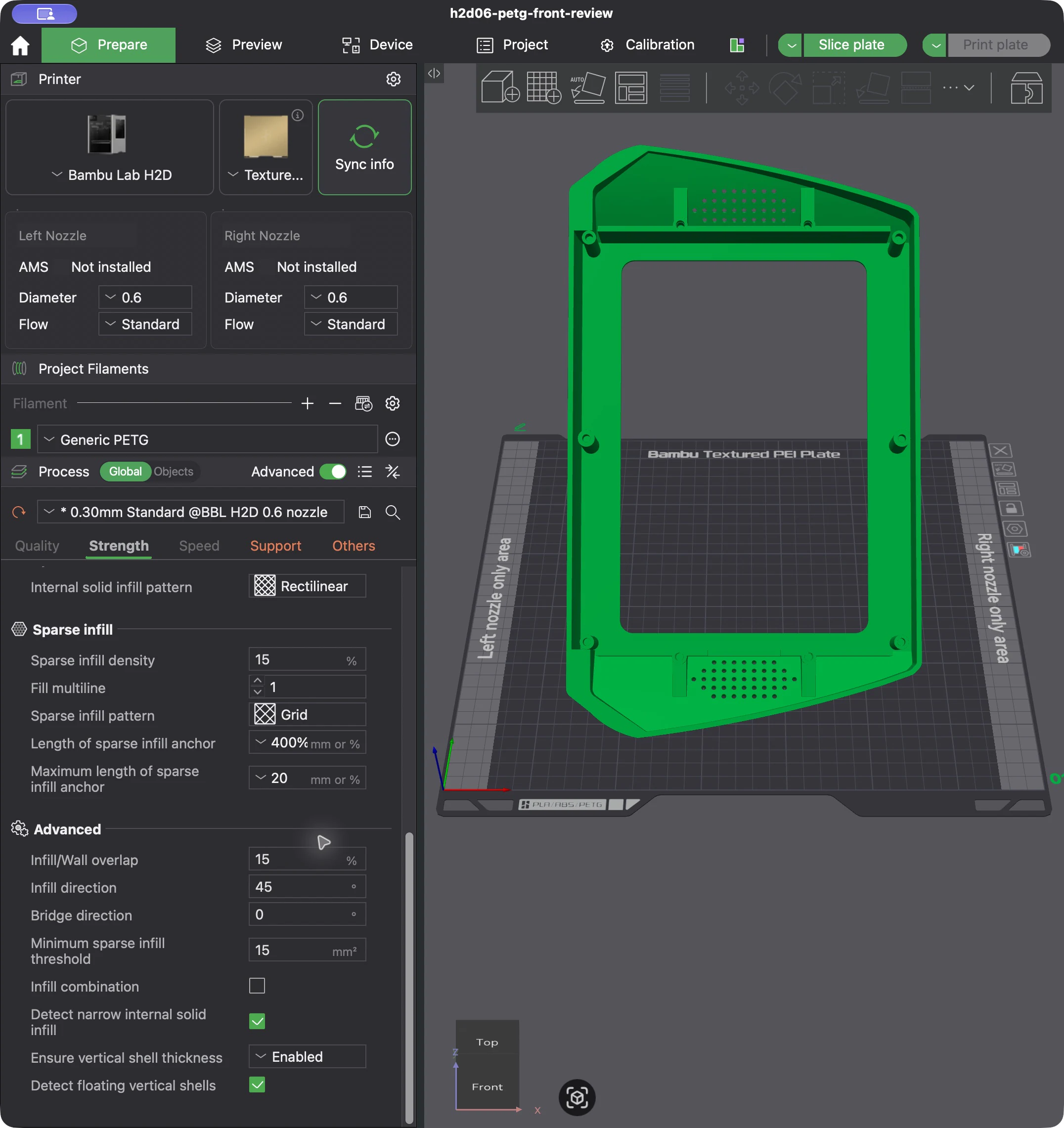
Task: Collapse the sidebar with the arrows icon
Action: click(x=434, y=73)
